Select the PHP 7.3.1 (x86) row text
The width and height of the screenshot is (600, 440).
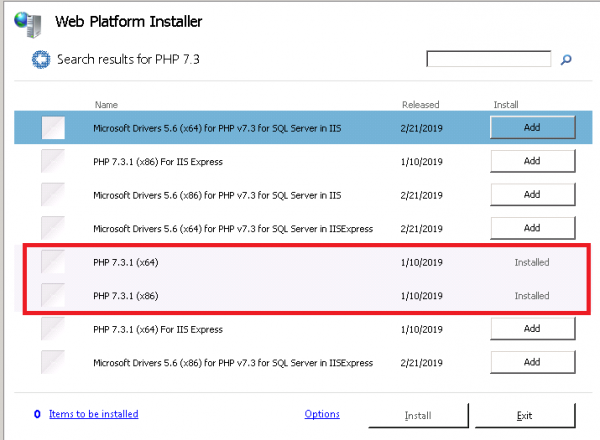tap(126, 296)
